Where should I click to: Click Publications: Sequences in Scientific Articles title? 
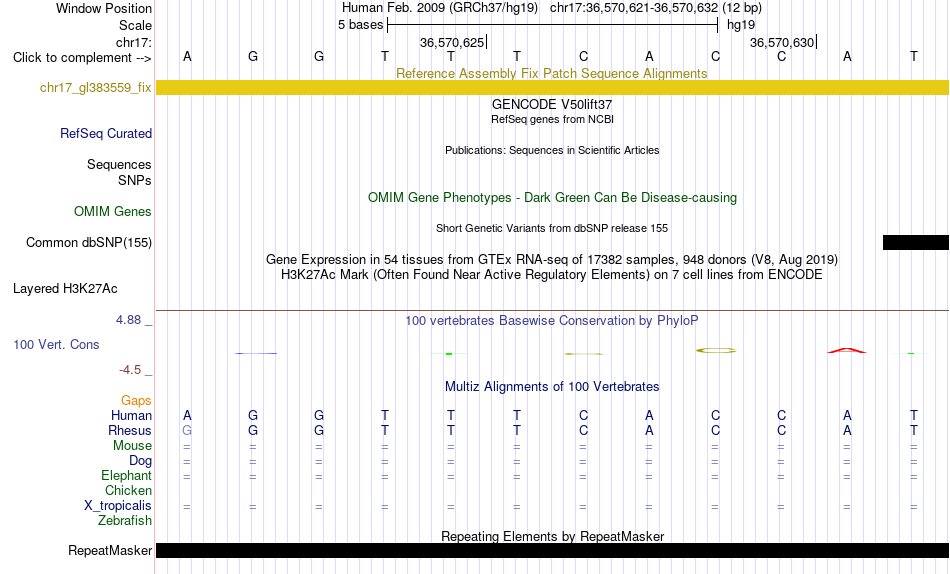pyautogui.click(x=552, y=150)
